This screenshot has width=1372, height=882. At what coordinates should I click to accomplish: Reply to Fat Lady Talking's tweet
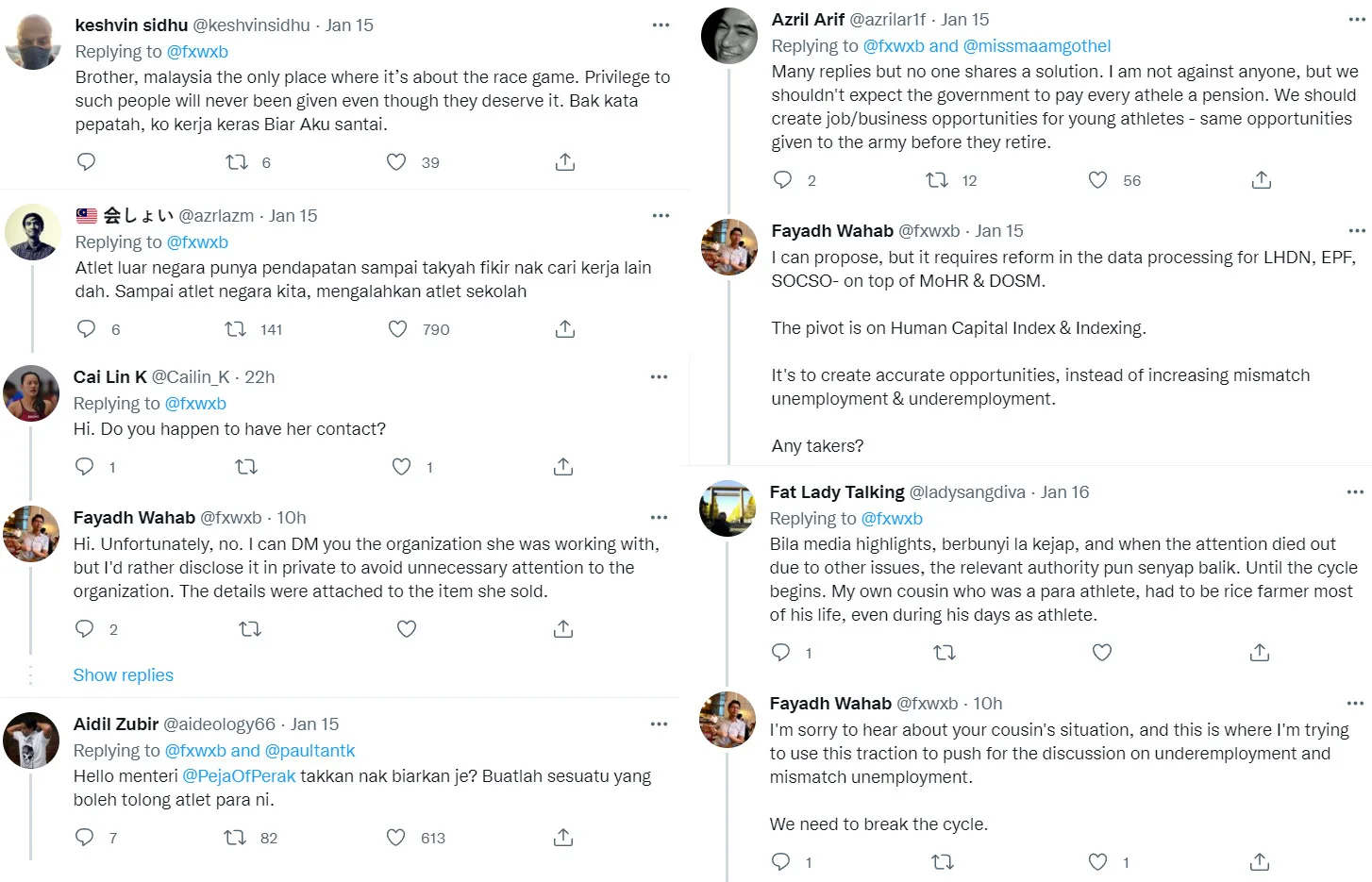(x=781, y=653)
